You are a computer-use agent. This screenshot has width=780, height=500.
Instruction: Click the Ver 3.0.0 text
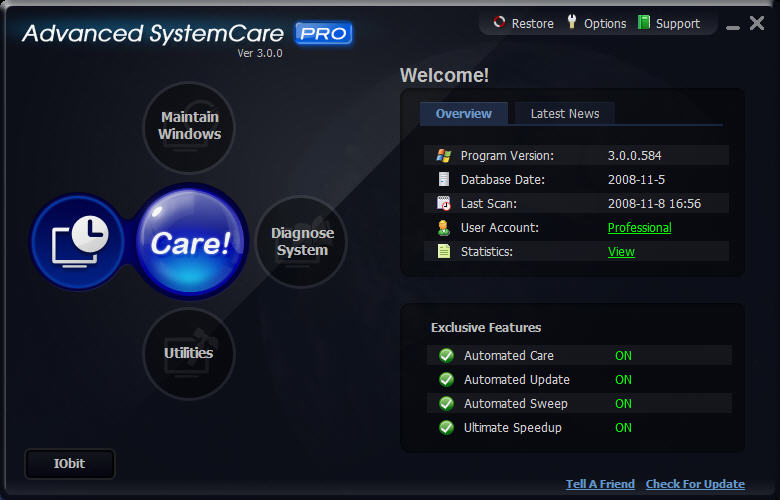pos(260,53)
